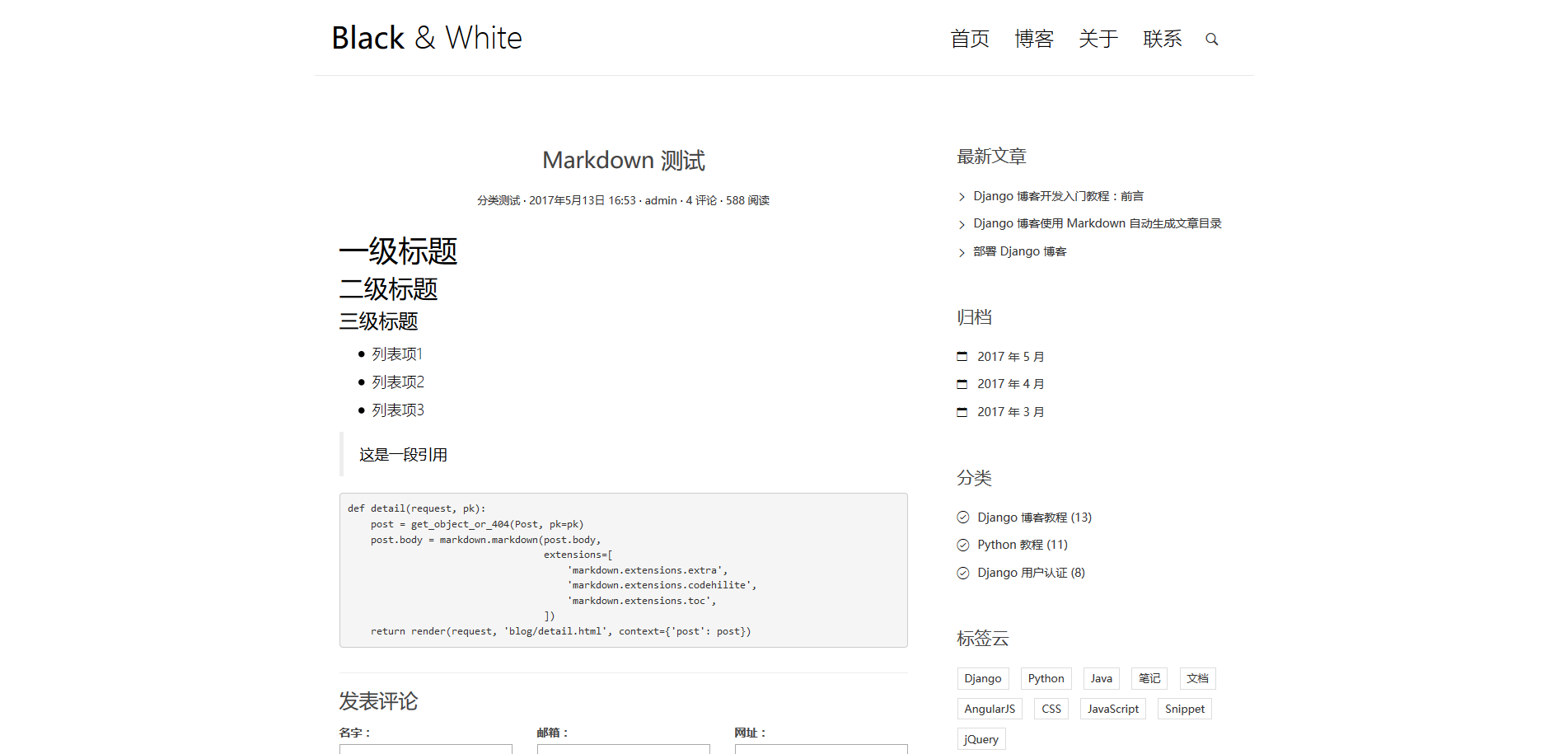Viewport: 1568px width, 754px height.
Task: Click the calendar icon beside 2017 年 5 月
Action: [962, 356]
